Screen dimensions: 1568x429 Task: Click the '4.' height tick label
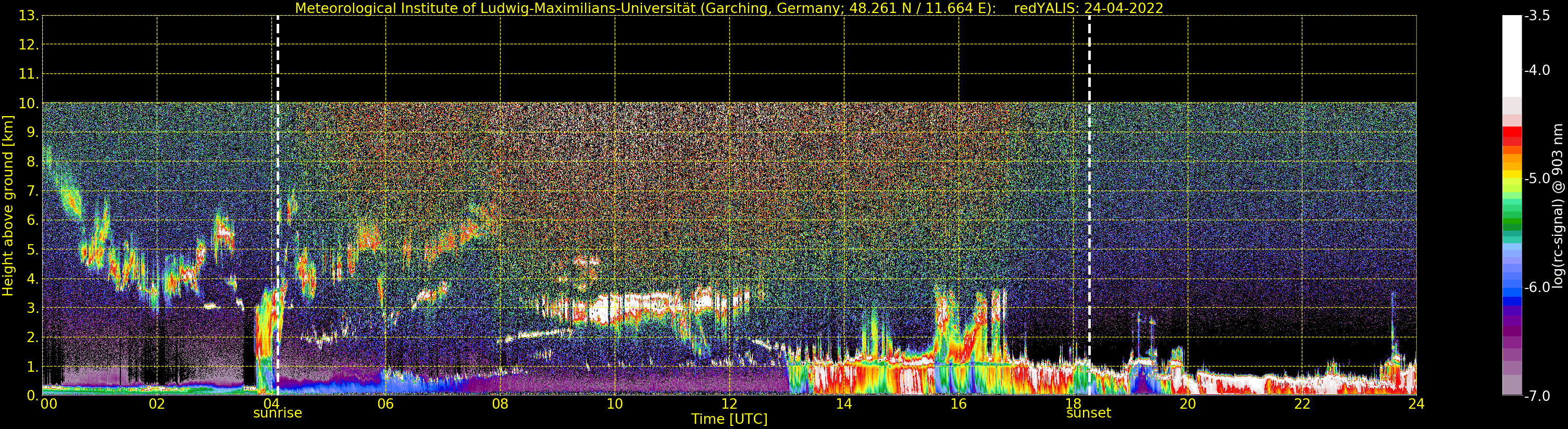point(33,279)
